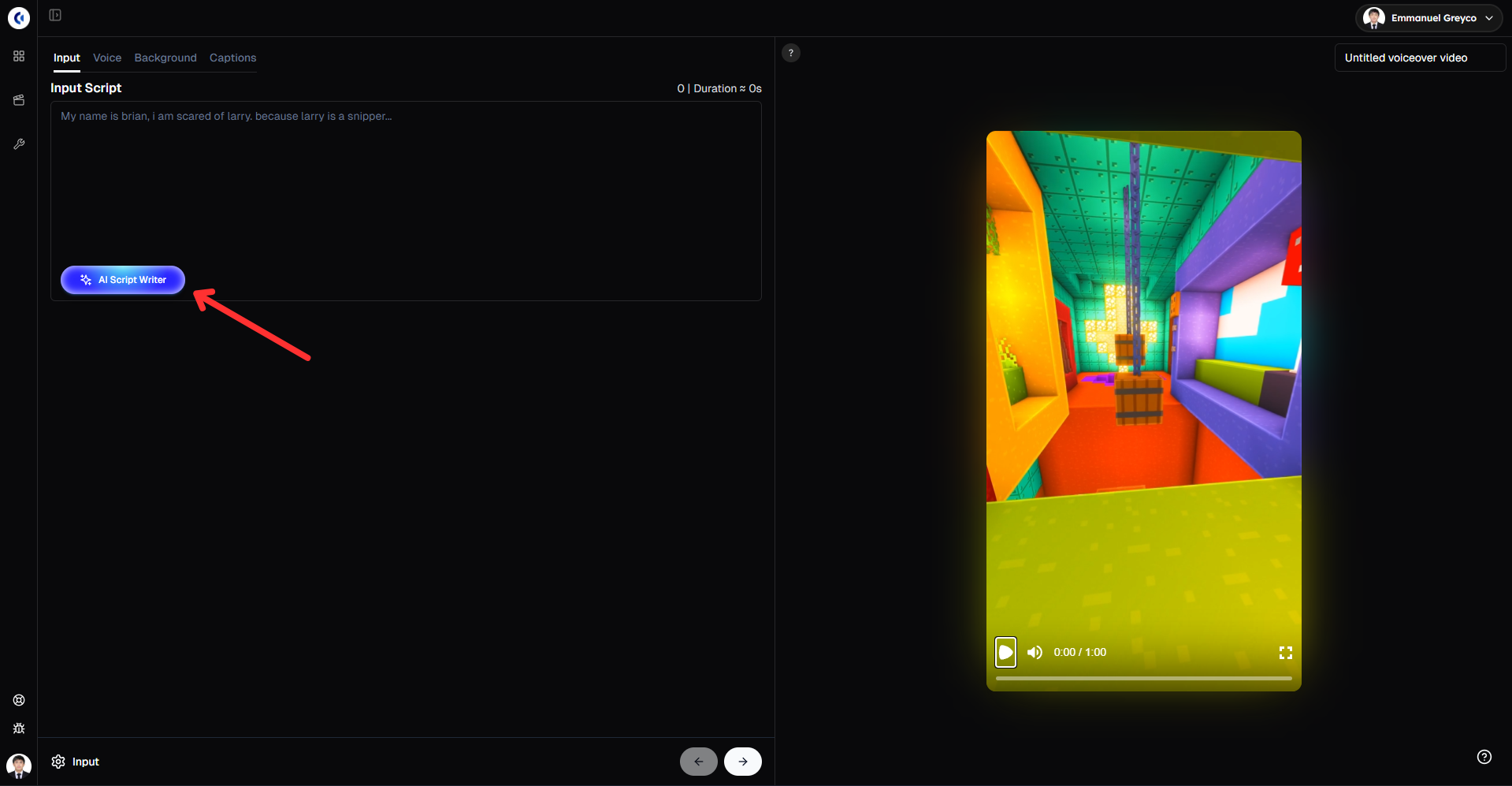The height and width of the screenshot is (786, 1512).
Task: Go to the previous step arrow
Action: coord(699,762)
